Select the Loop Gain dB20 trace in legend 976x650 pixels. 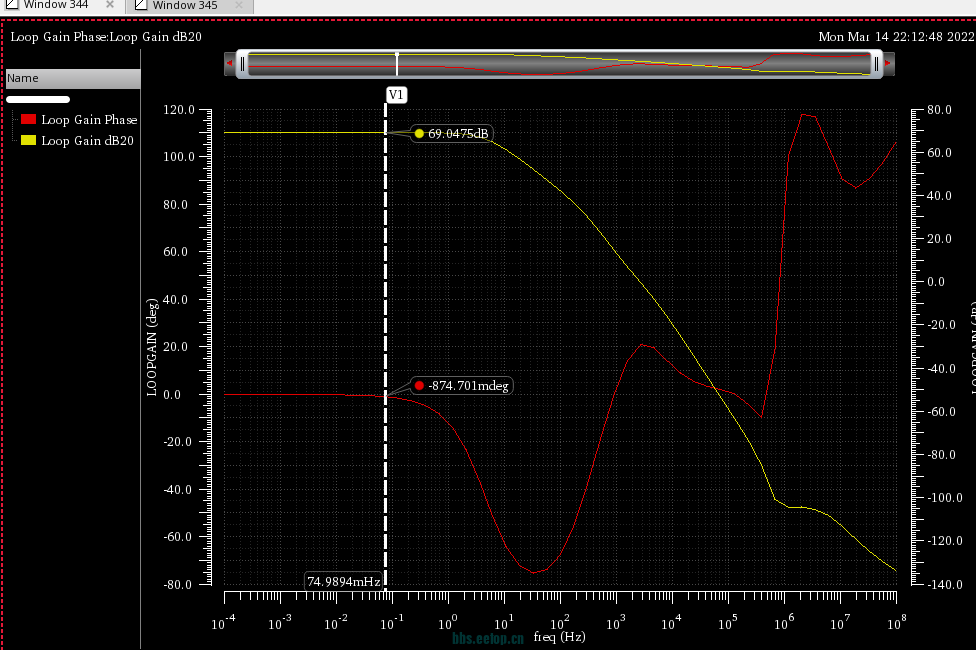(x=88, y=141)
